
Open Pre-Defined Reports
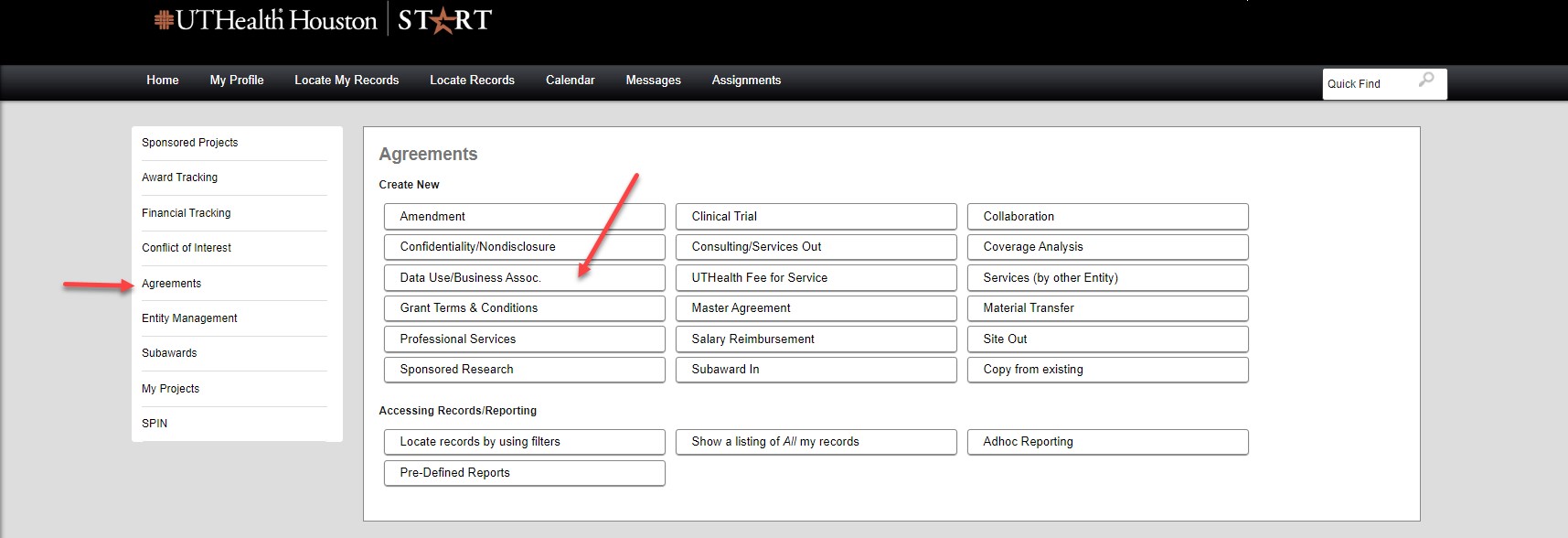tap(524, 473)
